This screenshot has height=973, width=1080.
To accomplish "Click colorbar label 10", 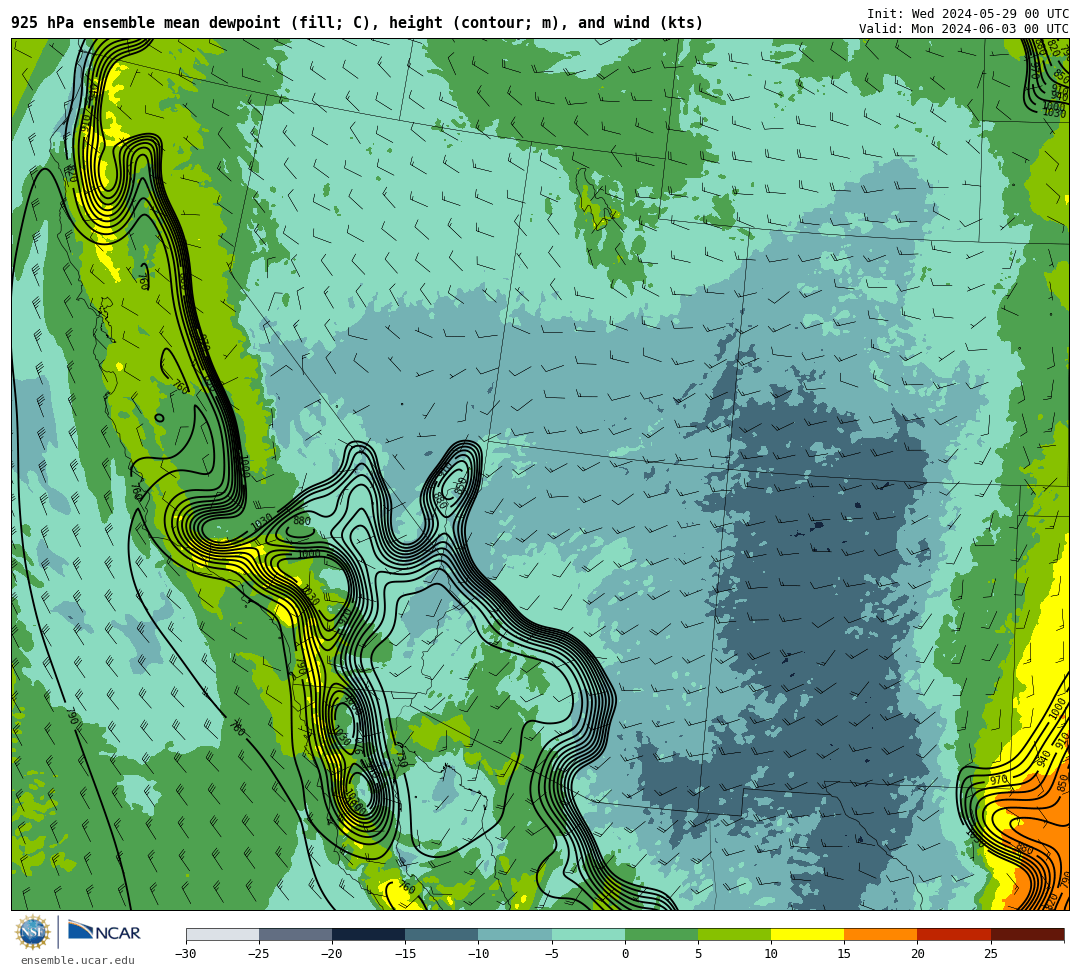I will coord(771,954).
